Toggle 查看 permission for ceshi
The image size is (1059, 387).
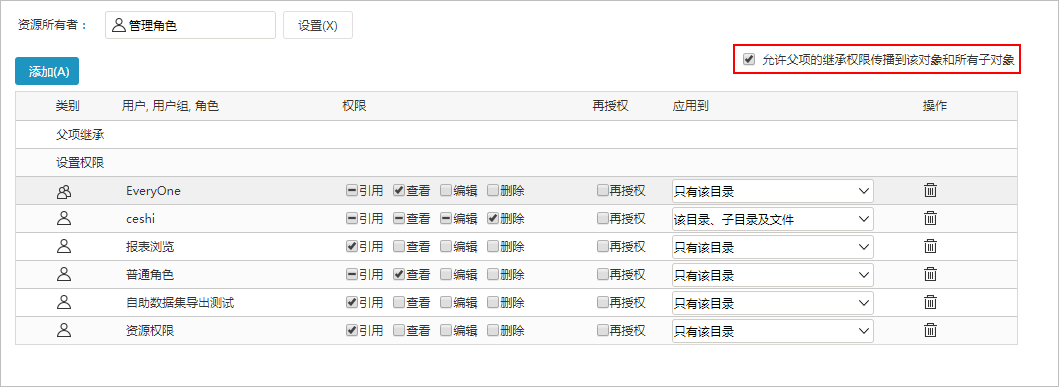coord(399,218)
